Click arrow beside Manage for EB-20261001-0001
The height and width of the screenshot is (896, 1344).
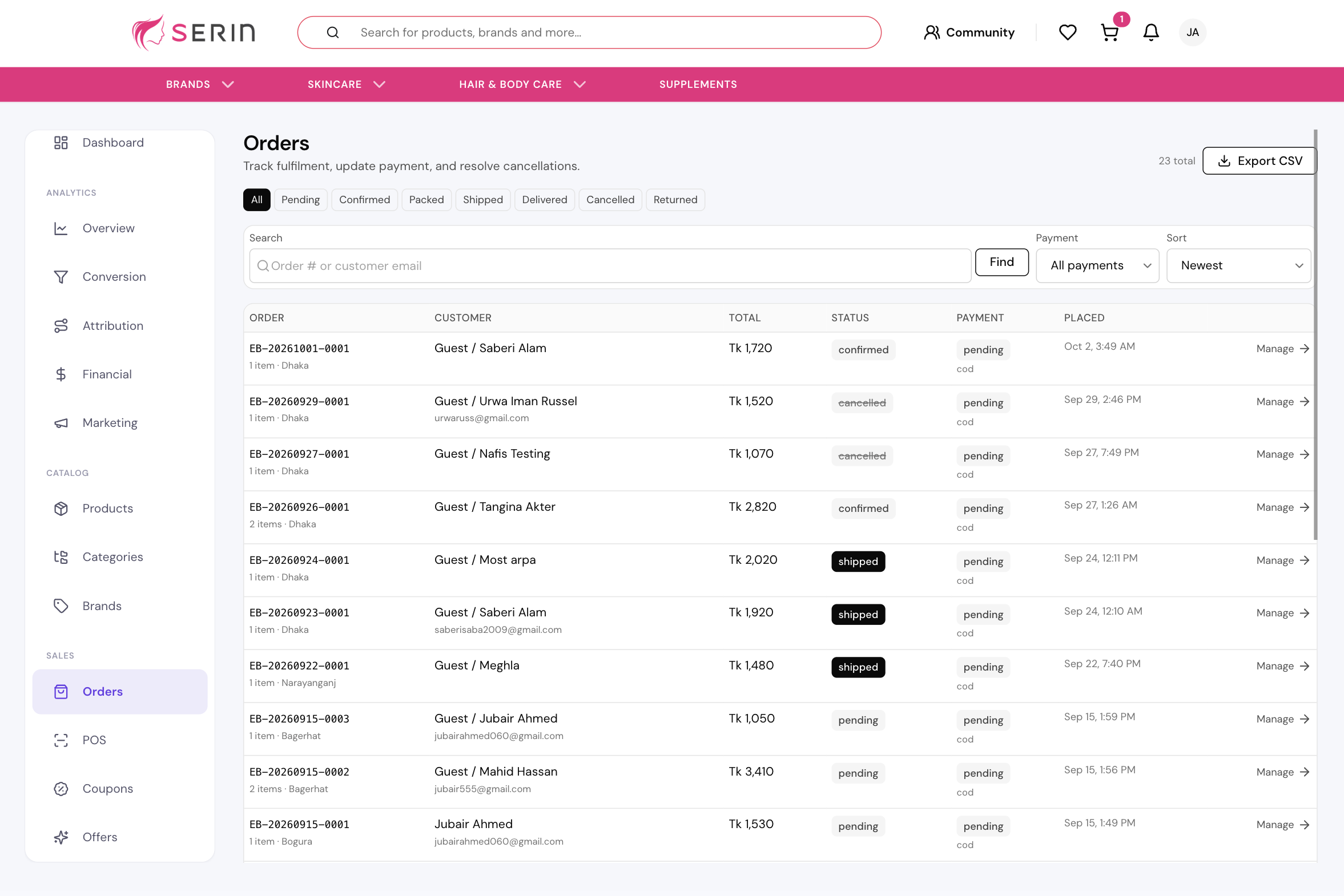pyautogui.click(x=1305, y=349)
